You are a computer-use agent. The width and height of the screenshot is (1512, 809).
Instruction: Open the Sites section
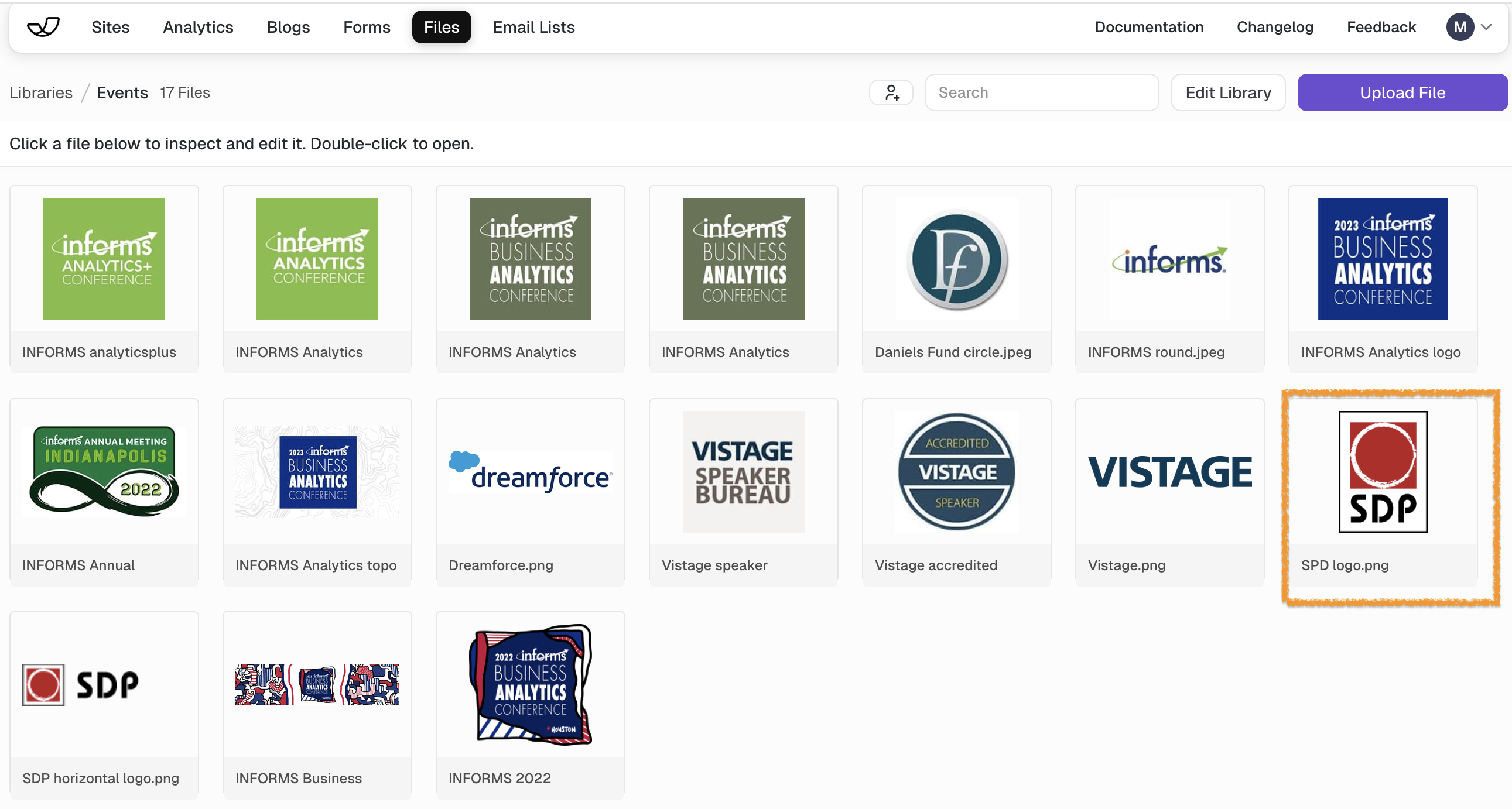[x=110, y=27]
